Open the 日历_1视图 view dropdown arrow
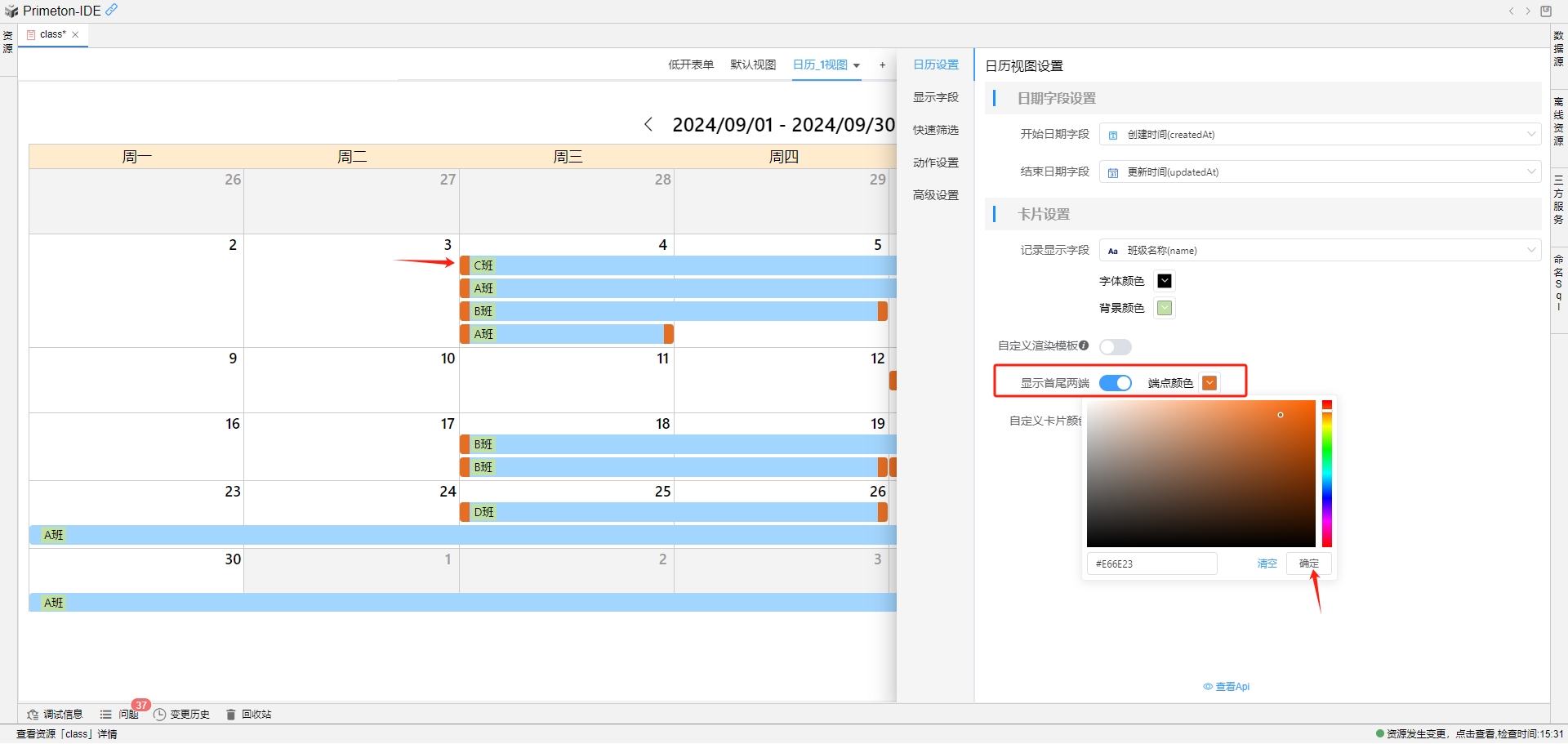The height and width of the screenshot is (744, 1568). 857,65
